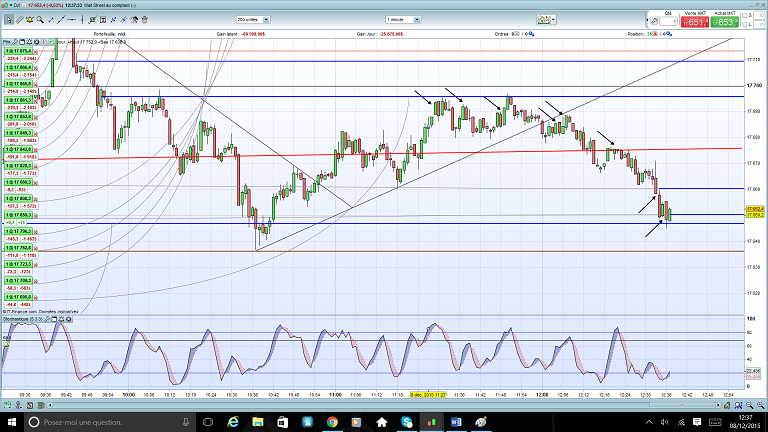Open the calculator-like toolbar icon
This screenshot has width=768, height=432.
pos(103,20)
